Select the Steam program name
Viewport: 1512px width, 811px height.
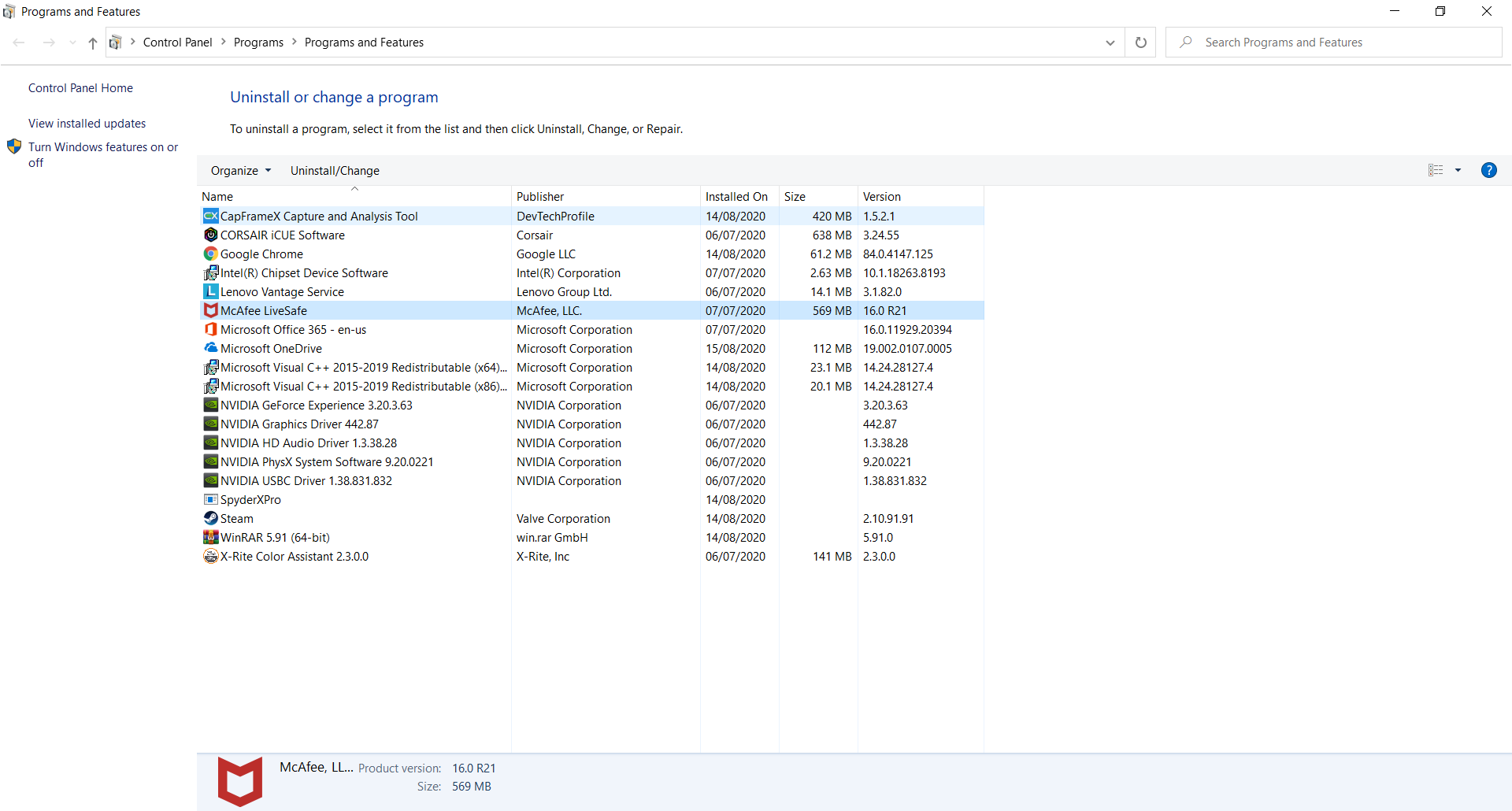coord(237,519)
